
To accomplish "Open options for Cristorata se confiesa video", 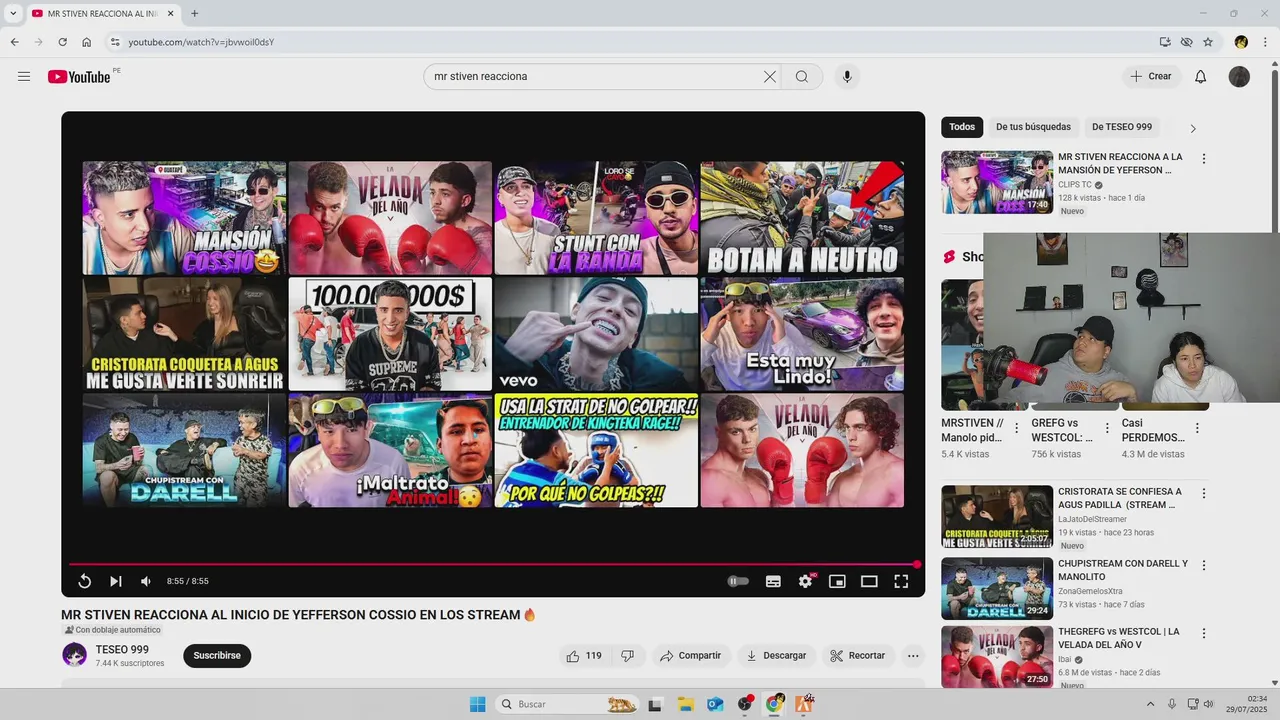I will point(1204,494).
